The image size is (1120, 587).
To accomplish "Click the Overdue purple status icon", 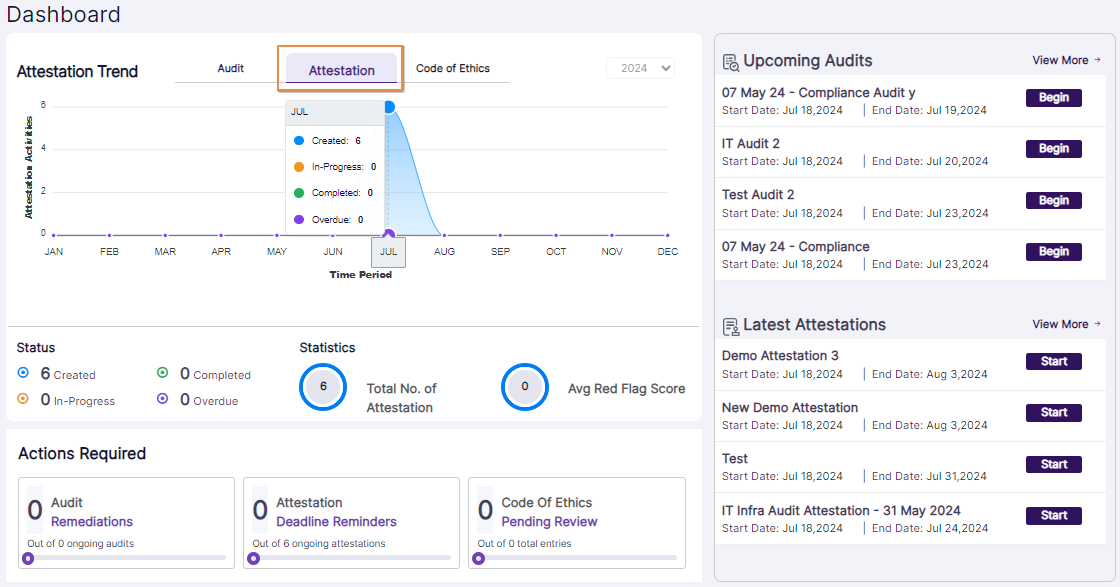I will point(162,399).
